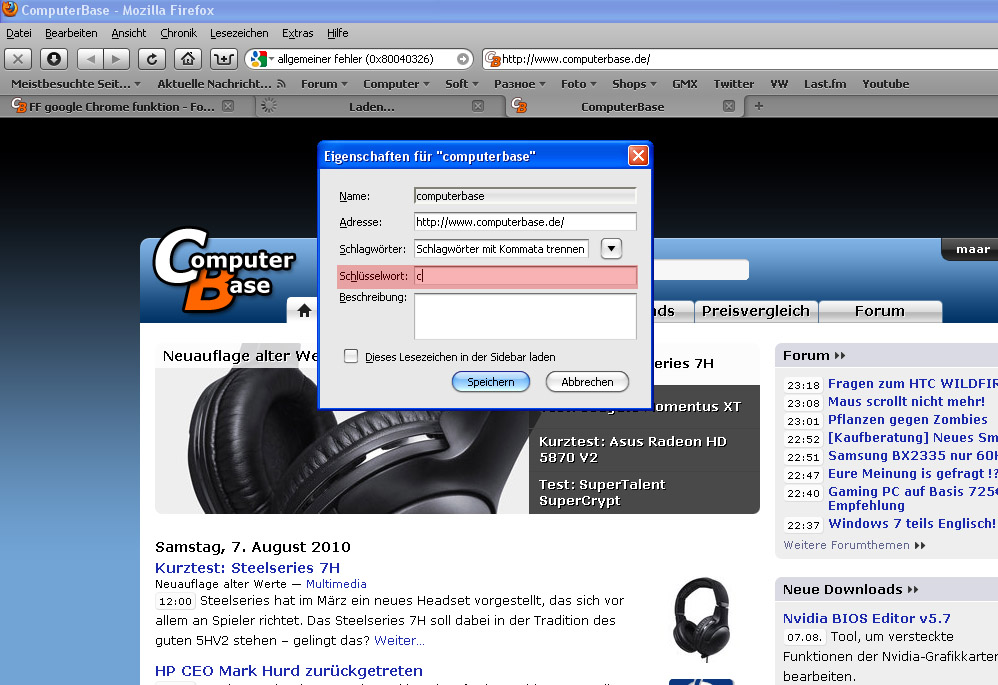Open Meistbesuchte Seiten bookmark dropdown
This screenshot has height=685, width=998.
pos(76,84)
